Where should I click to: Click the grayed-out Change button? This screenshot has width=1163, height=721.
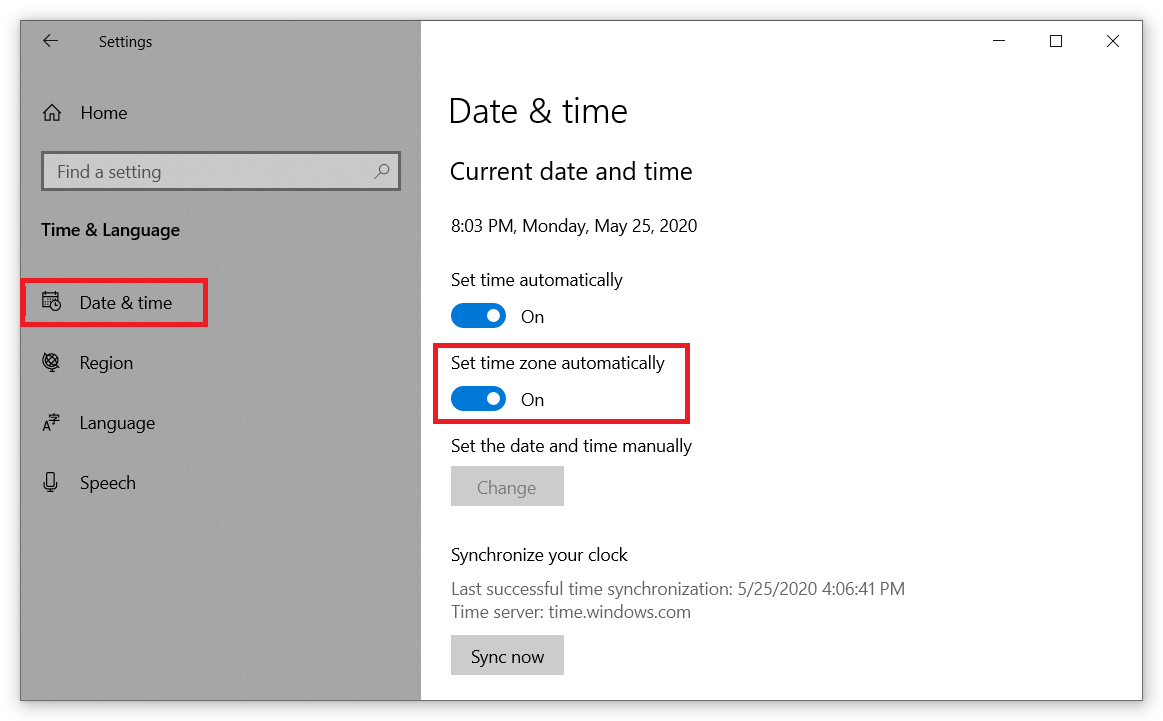(x=507, y=487)
